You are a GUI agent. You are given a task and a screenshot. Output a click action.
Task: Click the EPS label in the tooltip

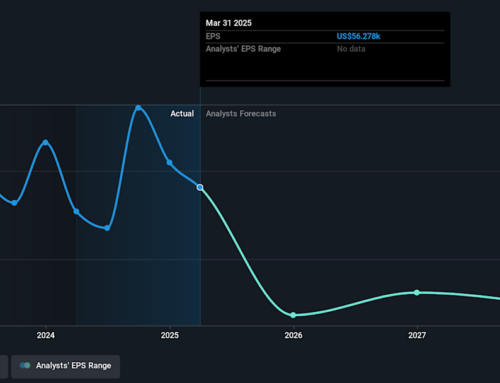[x=213, y=36]
